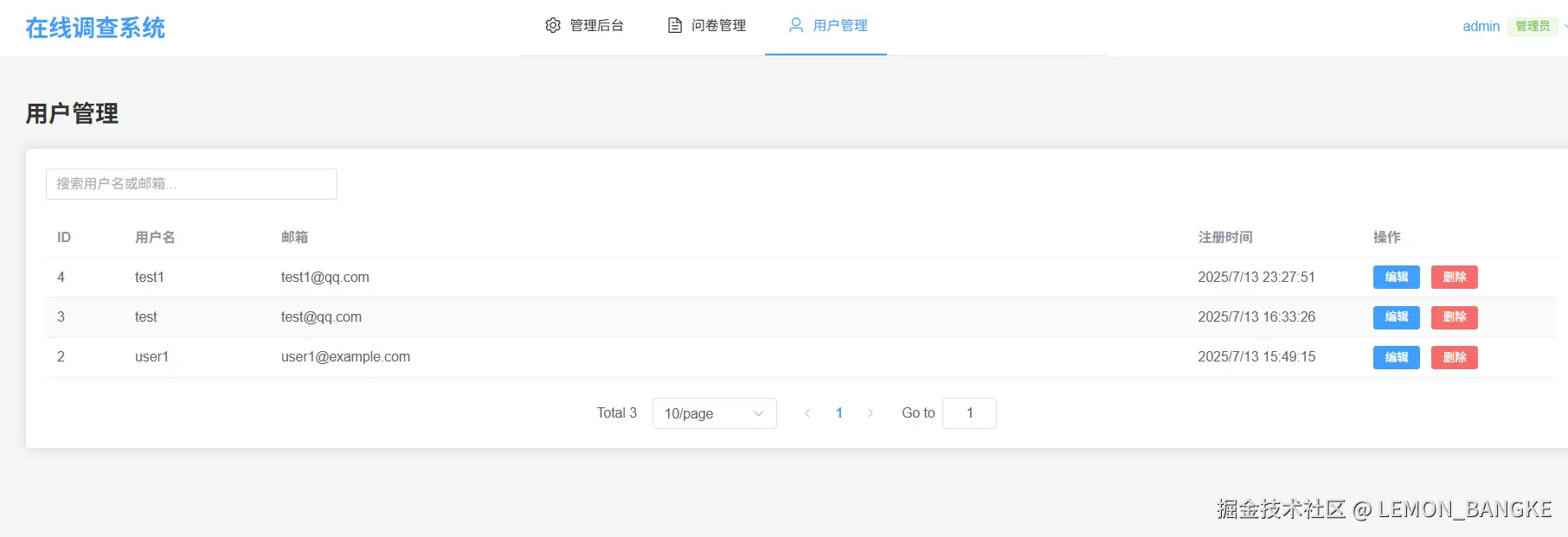Select the 用户管理 tab
1568x537 pixels.
(826, 26)
